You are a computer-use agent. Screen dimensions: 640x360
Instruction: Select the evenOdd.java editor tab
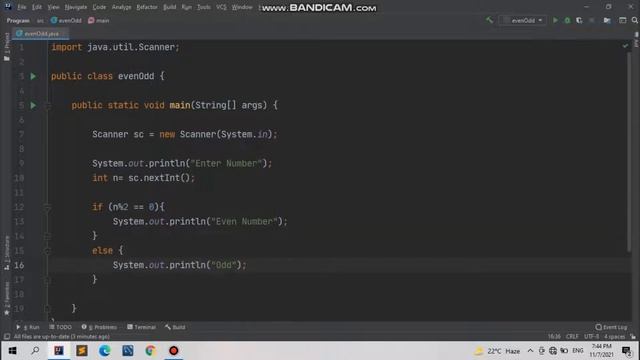click(40, 34)
